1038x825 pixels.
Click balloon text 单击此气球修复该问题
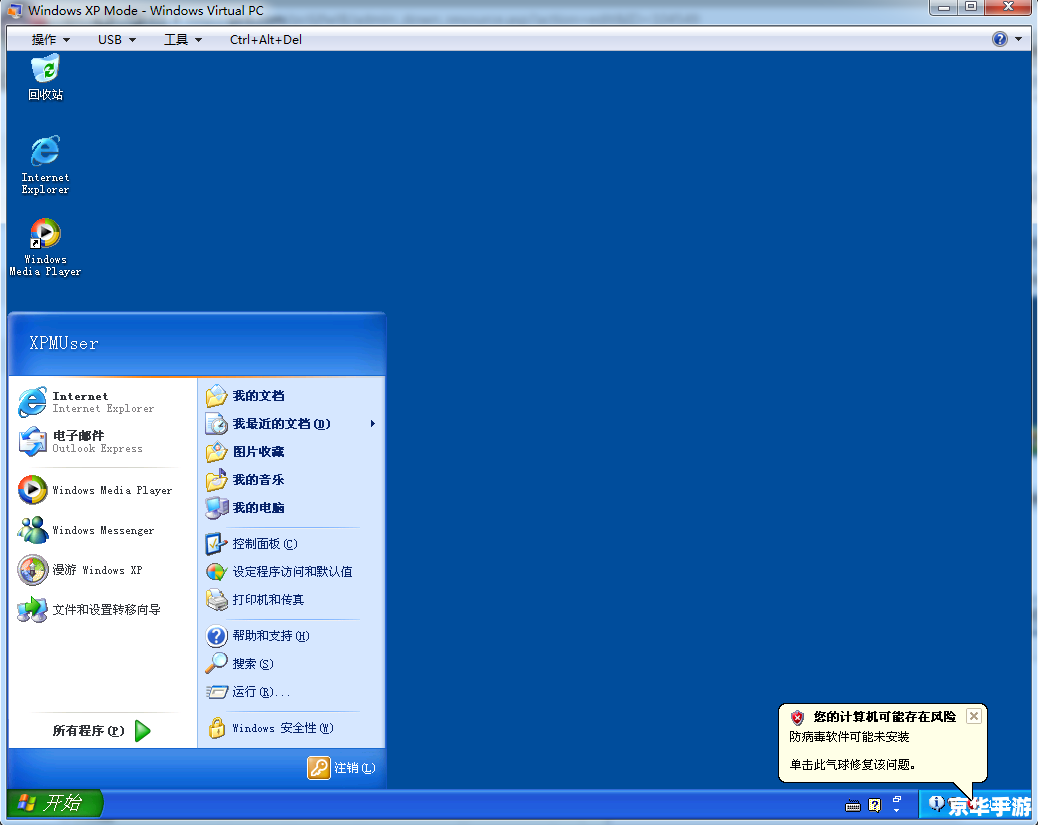(853, 765)
